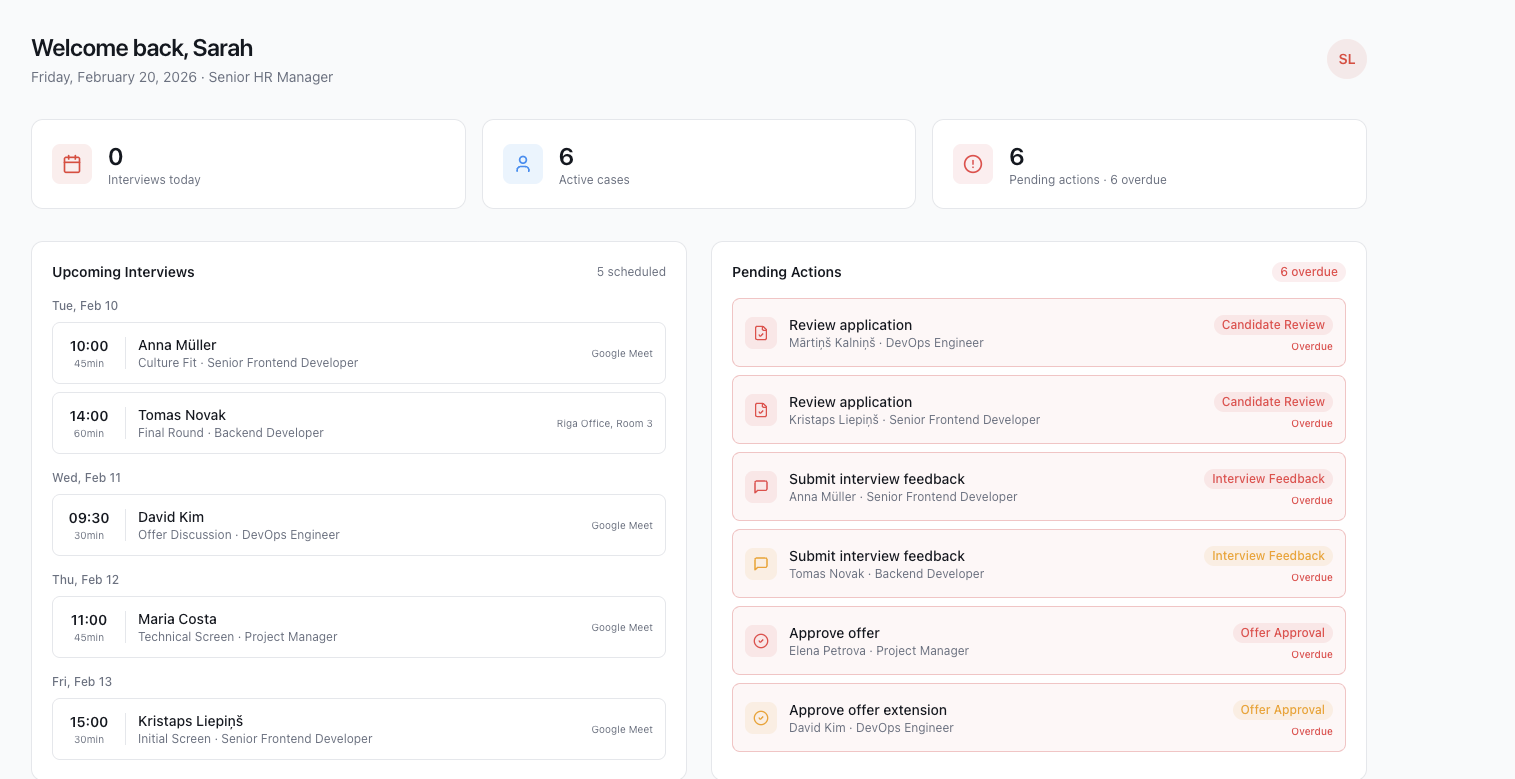Click the check icon for Elena Petrova offer
Screen dimensions: 1515x779
[761, 641]
